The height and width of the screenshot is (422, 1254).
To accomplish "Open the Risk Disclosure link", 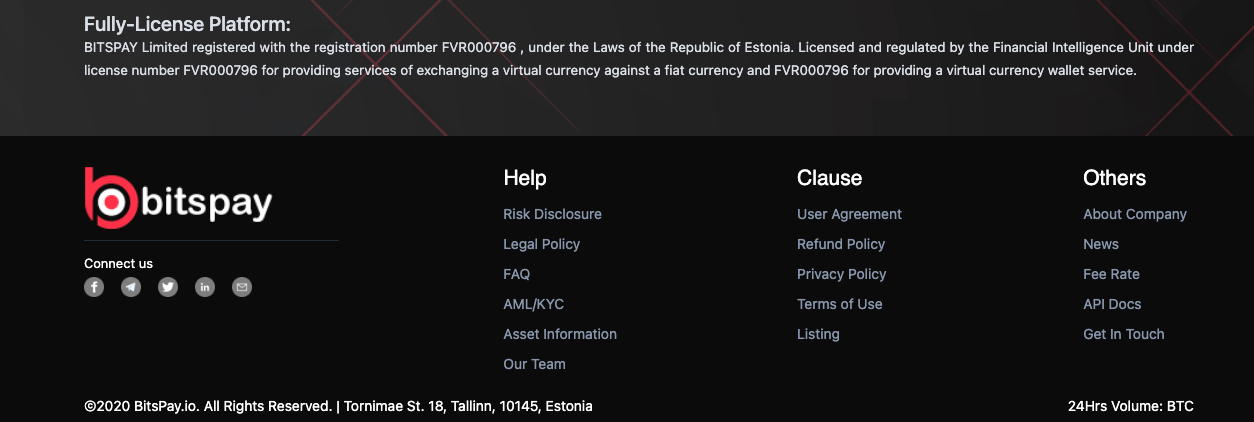I will coord(552,214).
